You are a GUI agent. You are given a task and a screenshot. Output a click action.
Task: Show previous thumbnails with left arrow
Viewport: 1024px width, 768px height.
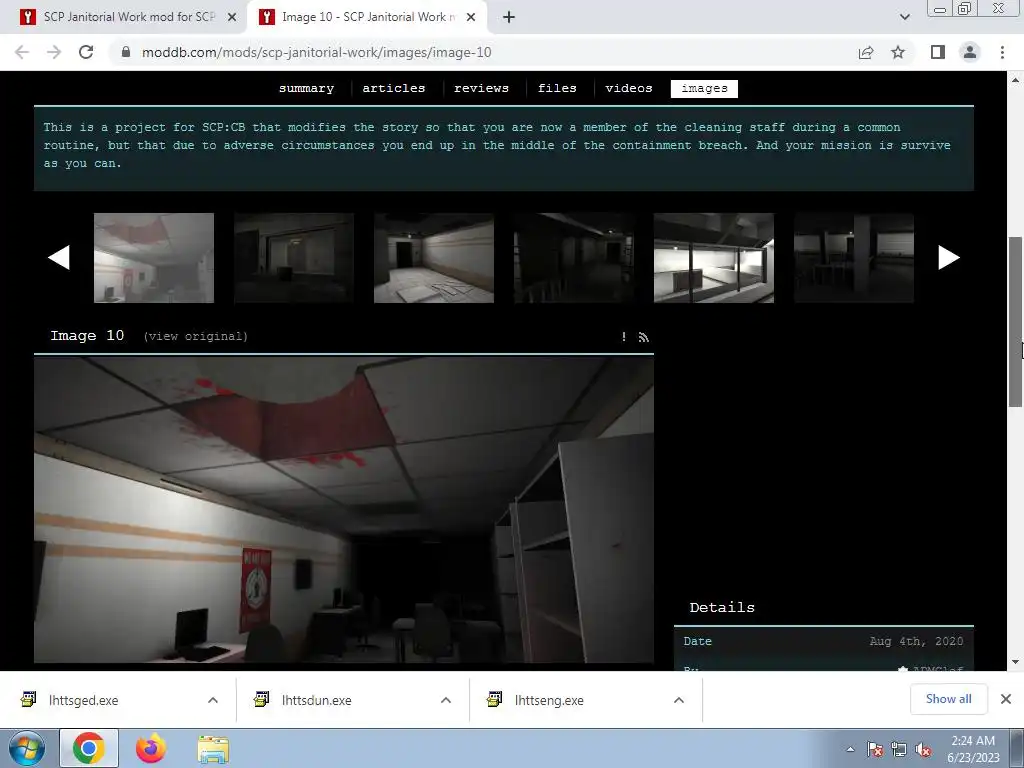point(59,257)
